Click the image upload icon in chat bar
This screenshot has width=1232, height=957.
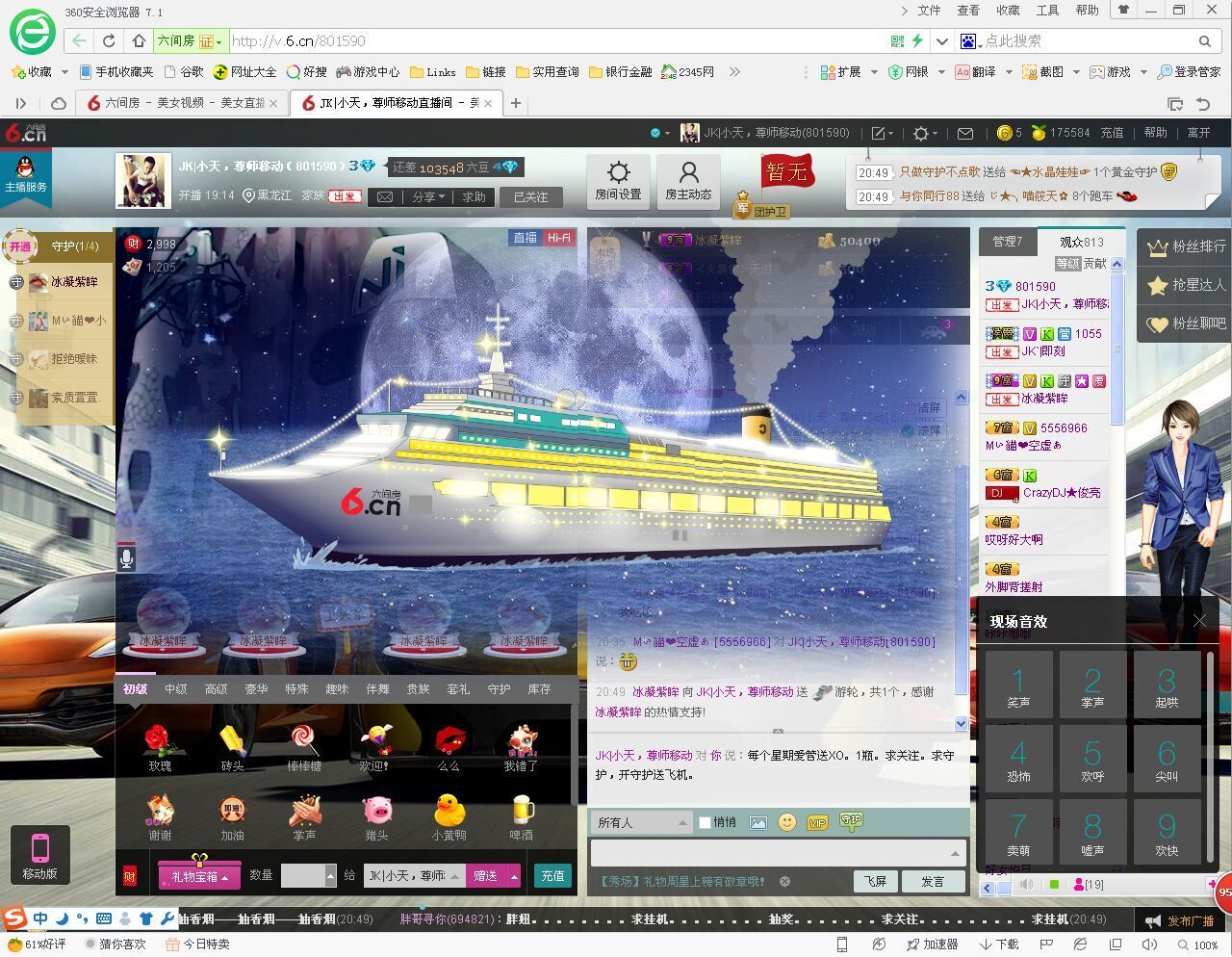(758, 822)
